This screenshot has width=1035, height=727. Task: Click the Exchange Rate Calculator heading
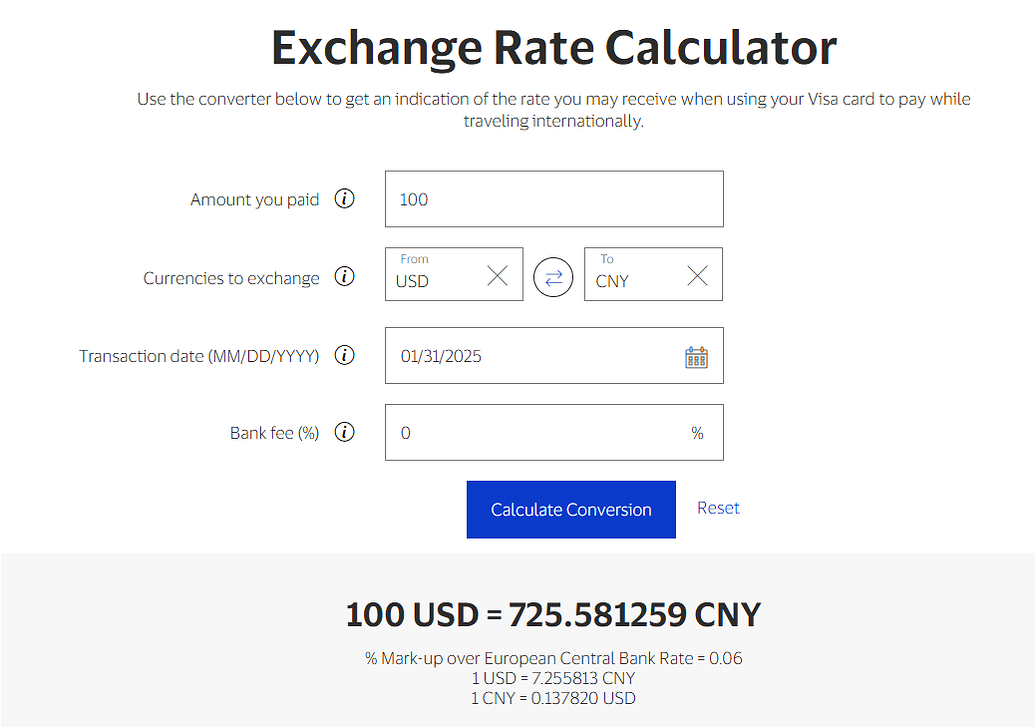pos(553,47)
